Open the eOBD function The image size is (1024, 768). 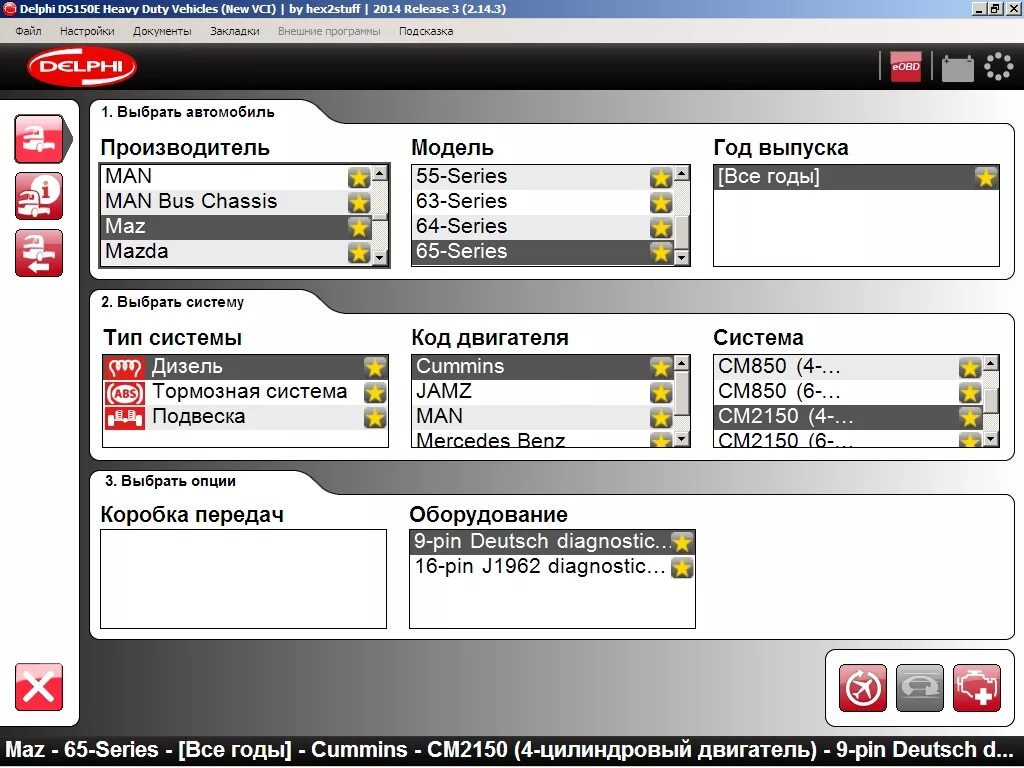pos(906,67)
